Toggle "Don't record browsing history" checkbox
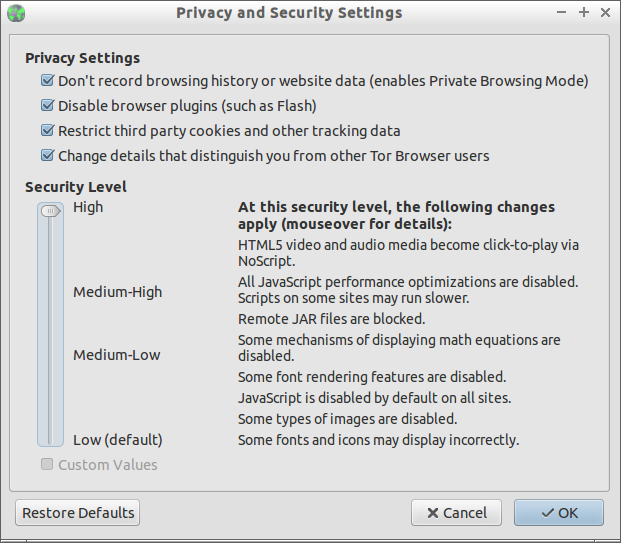The image size is (621, 543). (47, 81)
